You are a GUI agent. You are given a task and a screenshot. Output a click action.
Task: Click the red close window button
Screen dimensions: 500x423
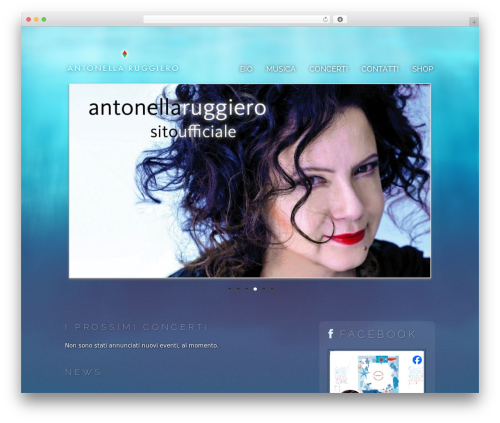(29, 19)
